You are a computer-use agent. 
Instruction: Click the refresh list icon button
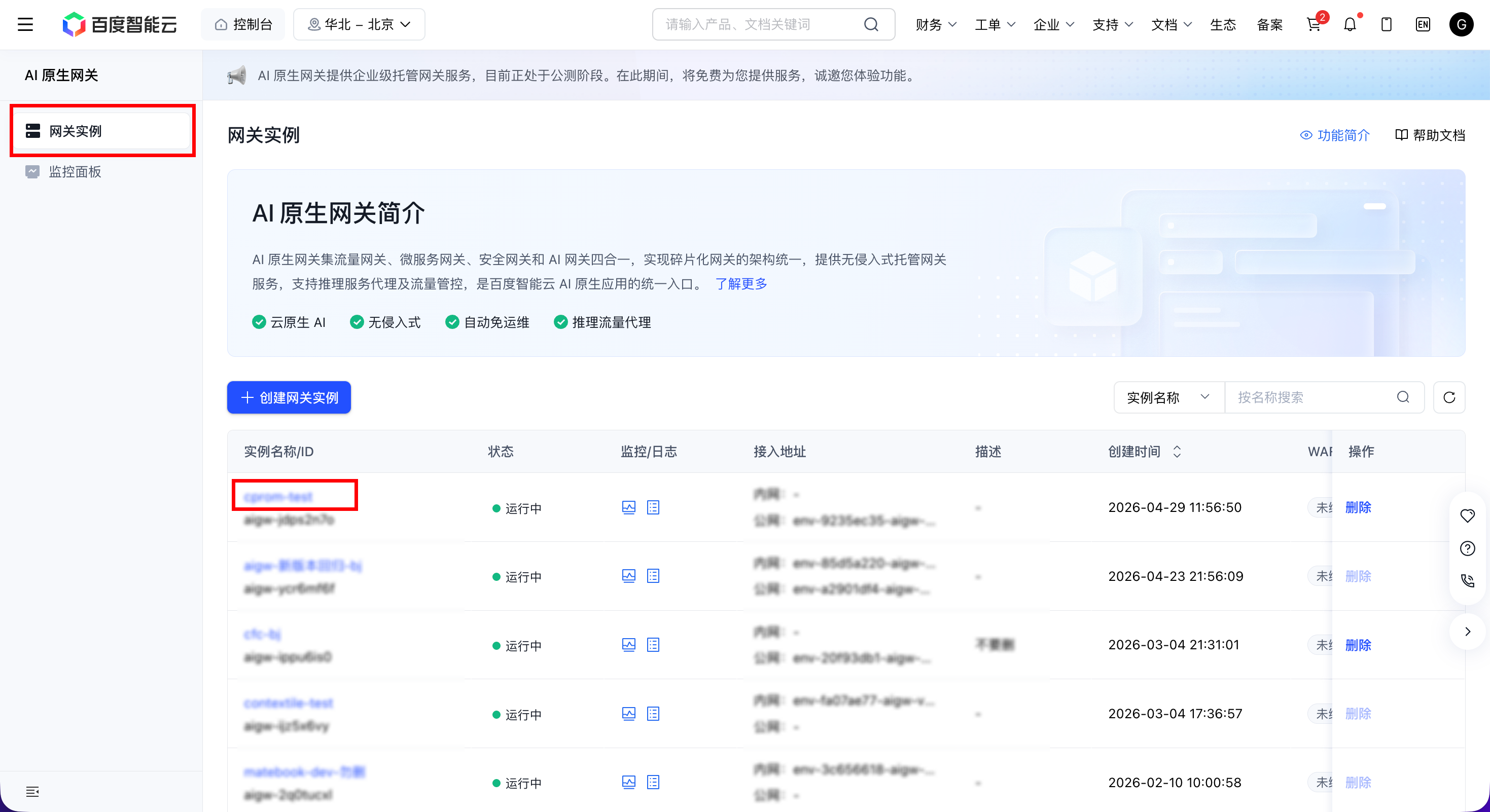point(1449,397)
